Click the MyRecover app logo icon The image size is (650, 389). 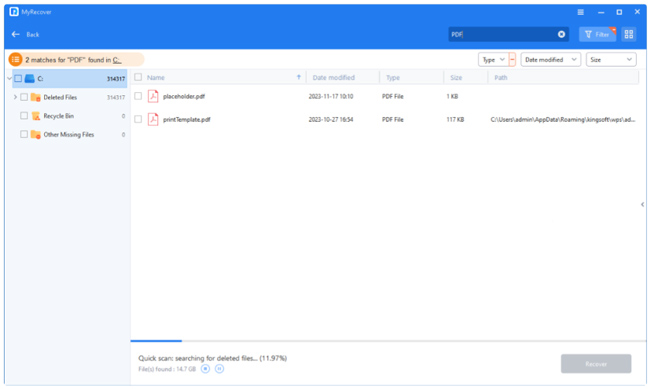[14, 12]
